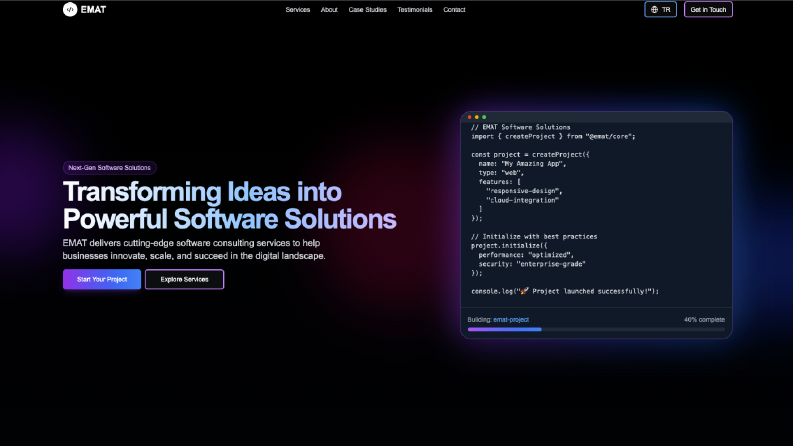
Task: Click the Explore Services button
Action: (x=184, y=279)
